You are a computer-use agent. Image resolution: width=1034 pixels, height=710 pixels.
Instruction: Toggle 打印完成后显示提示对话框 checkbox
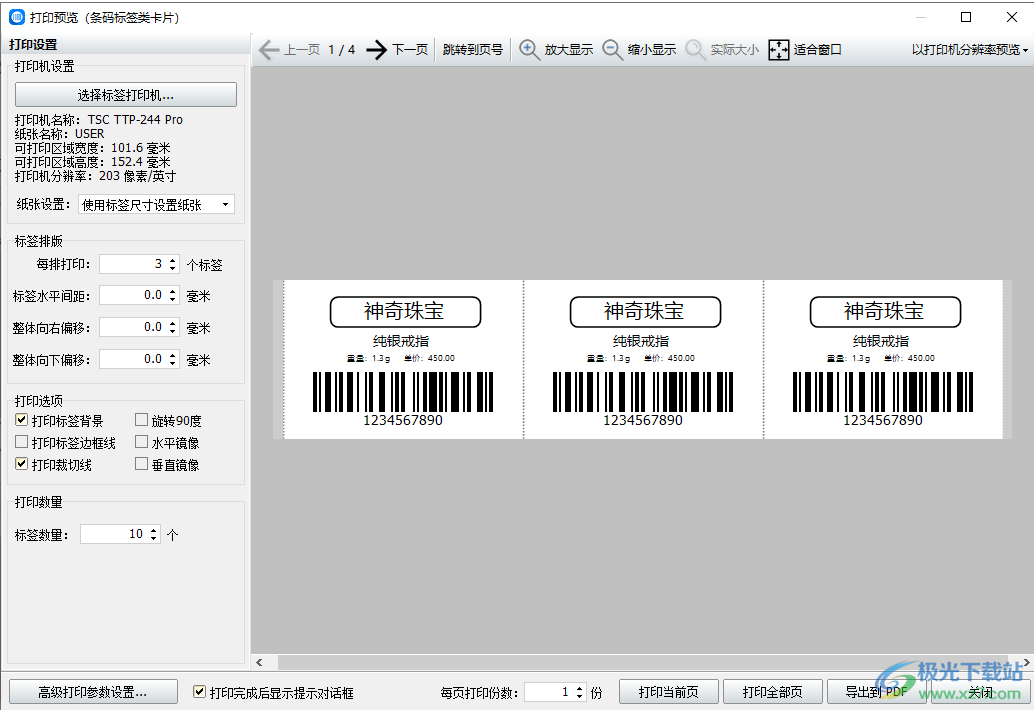(x=199, y=692)
